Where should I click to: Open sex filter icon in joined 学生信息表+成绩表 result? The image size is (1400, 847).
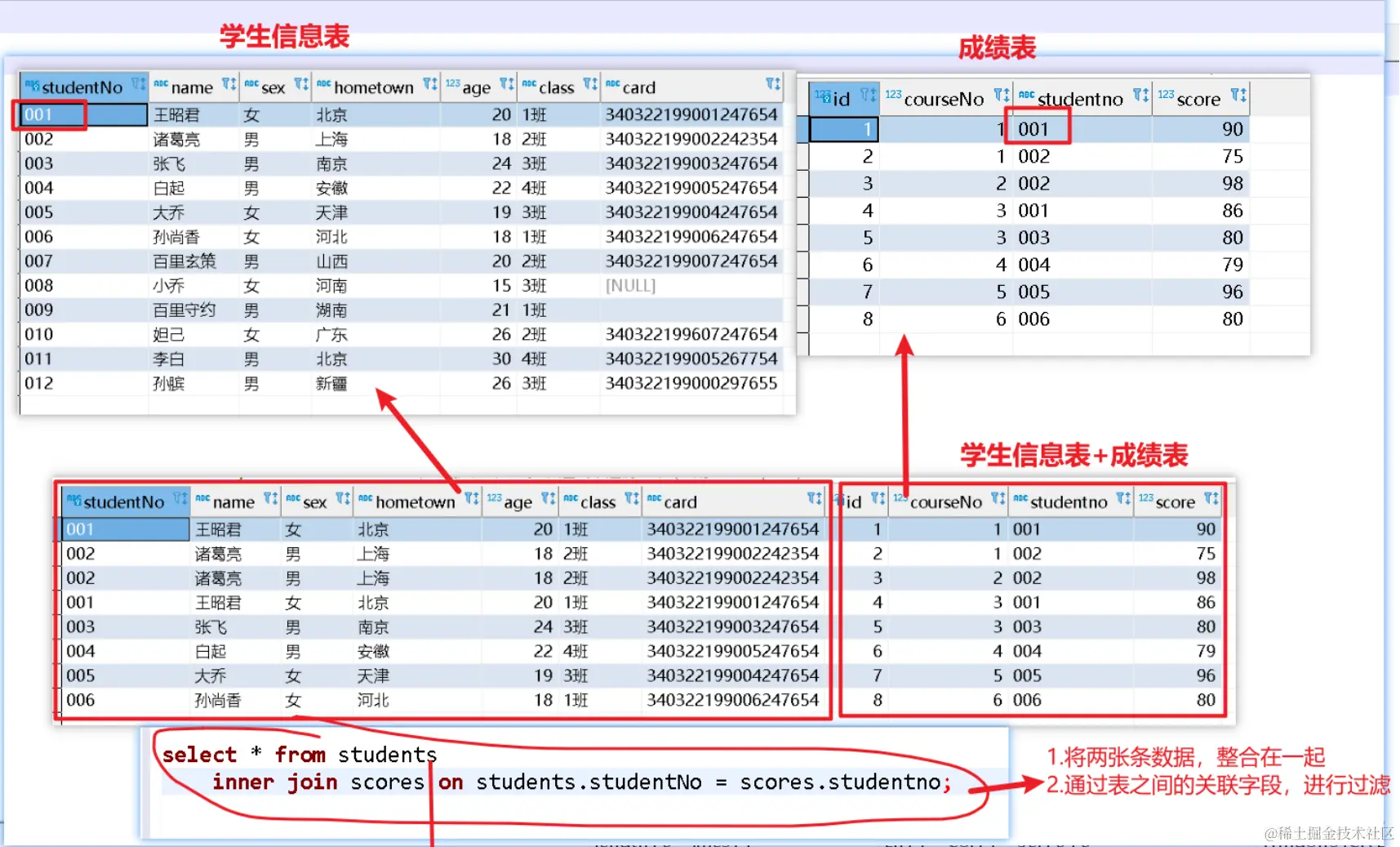pos(343,498)
